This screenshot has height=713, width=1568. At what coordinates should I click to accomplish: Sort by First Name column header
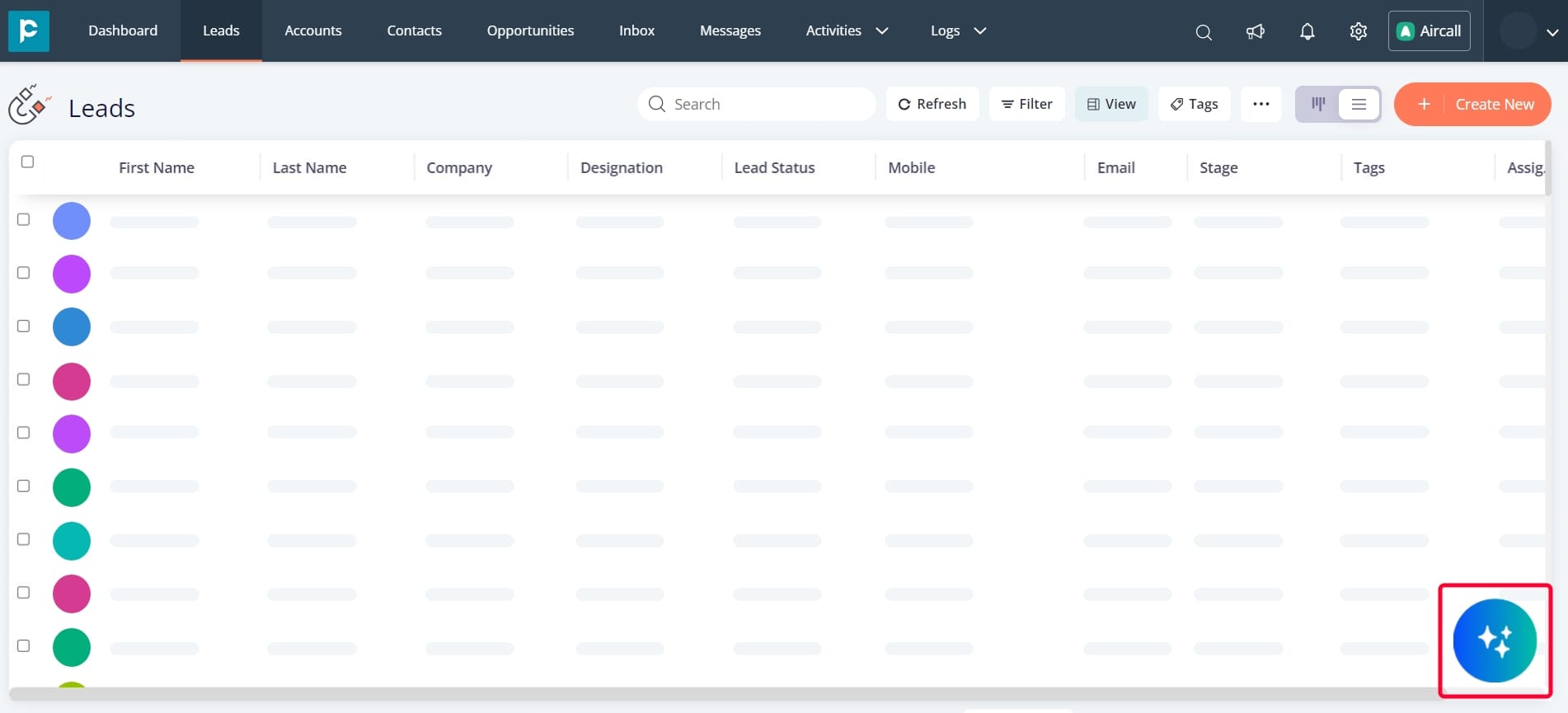(x=157, y=167)
